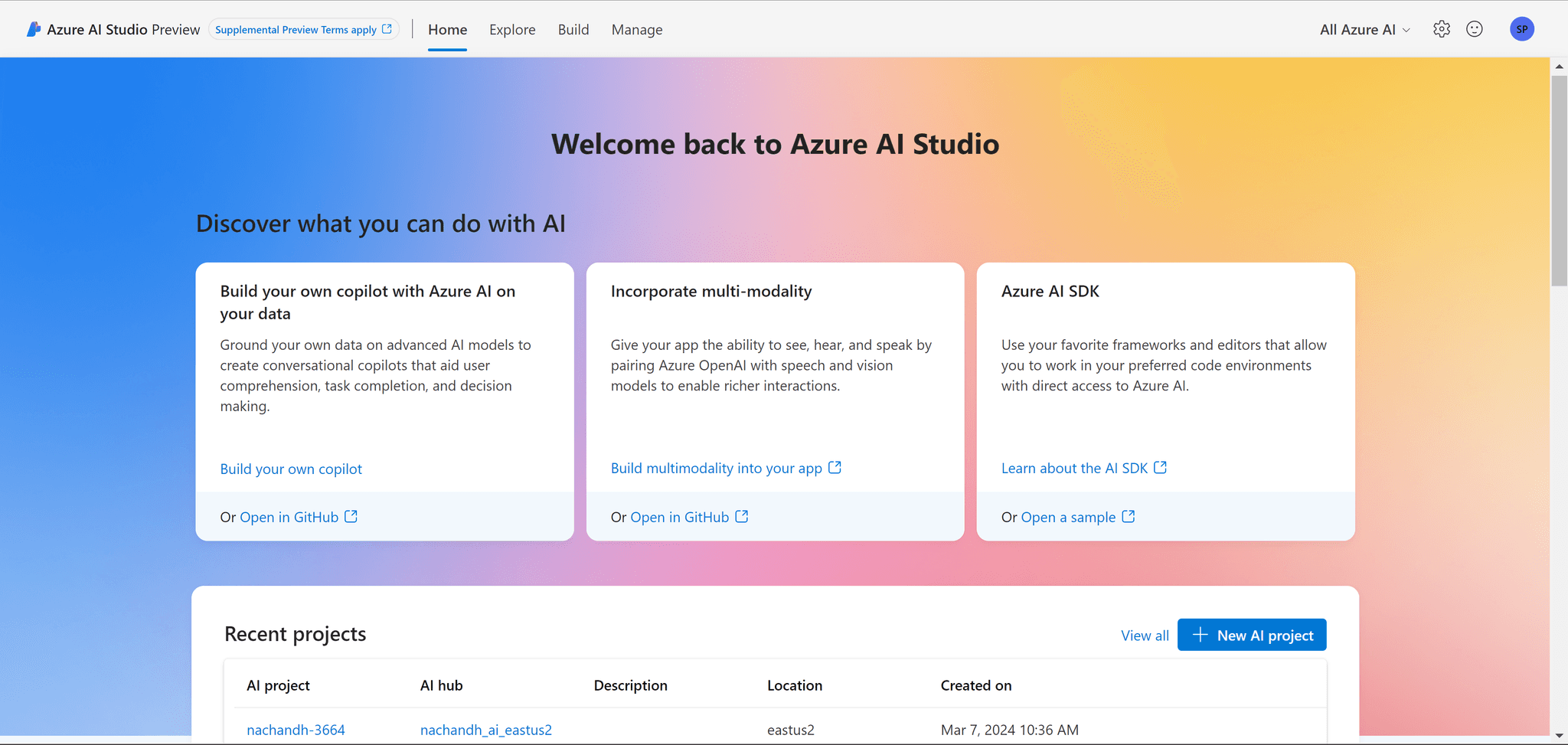Open the nachandh_ai_eastus2 hub link
Viewport: 1568px width, 745px height.
point(486,730)
